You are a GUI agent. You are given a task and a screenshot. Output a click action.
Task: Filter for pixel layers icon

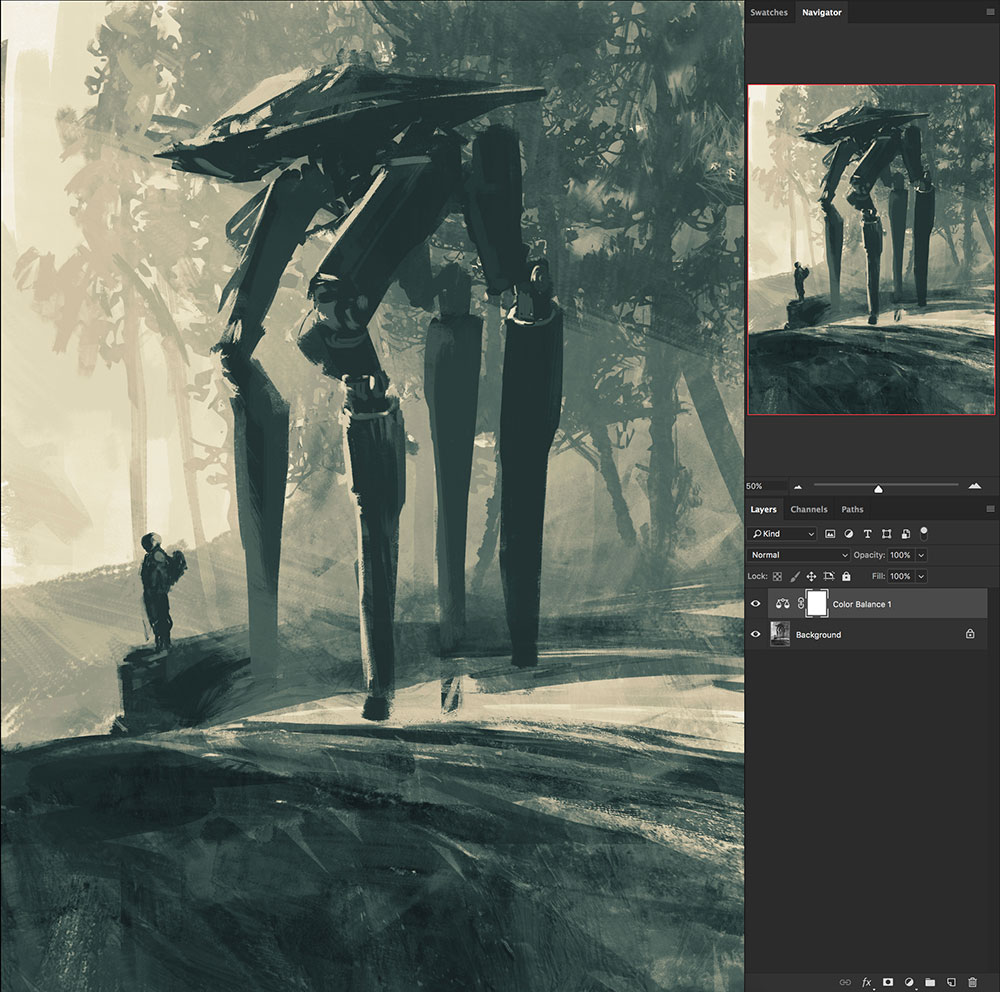tap(830, 534)
